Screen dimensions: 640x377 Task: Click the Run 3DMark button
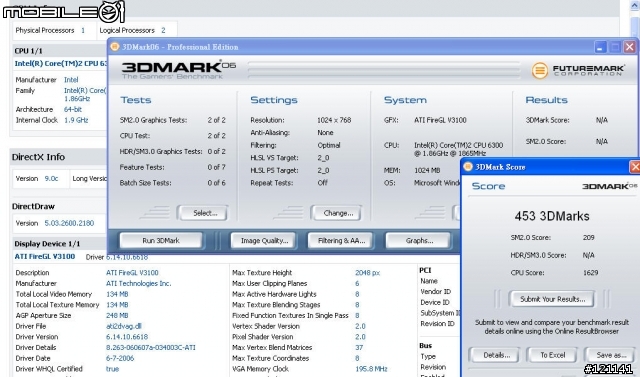(161, 241)
